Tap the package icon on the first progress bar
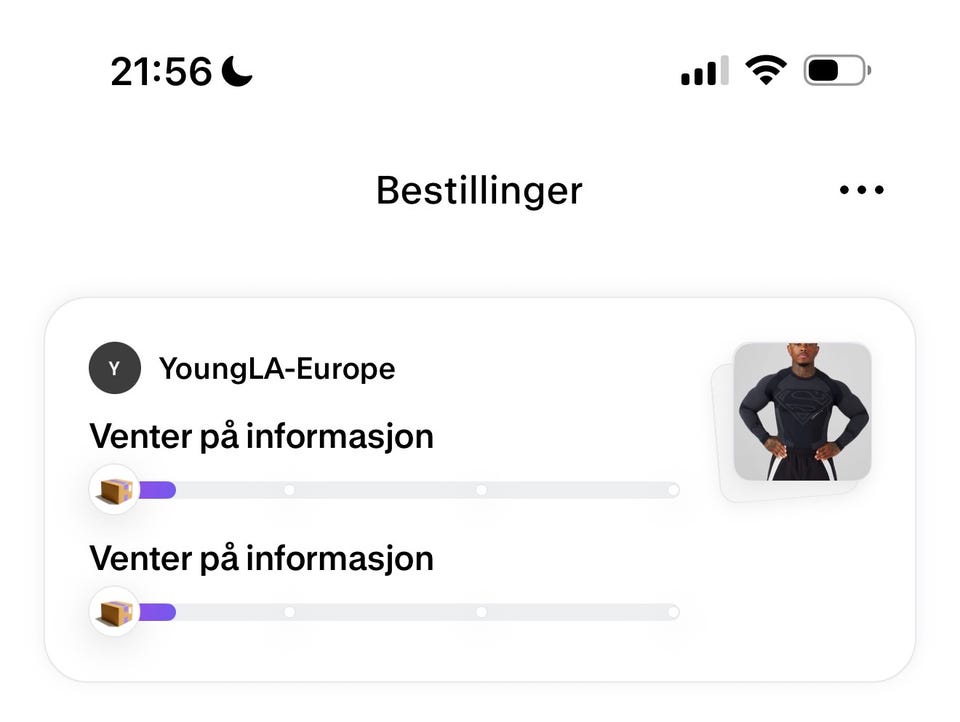The image size is (960, 722). pyautogui.click(x=114, y=489)
